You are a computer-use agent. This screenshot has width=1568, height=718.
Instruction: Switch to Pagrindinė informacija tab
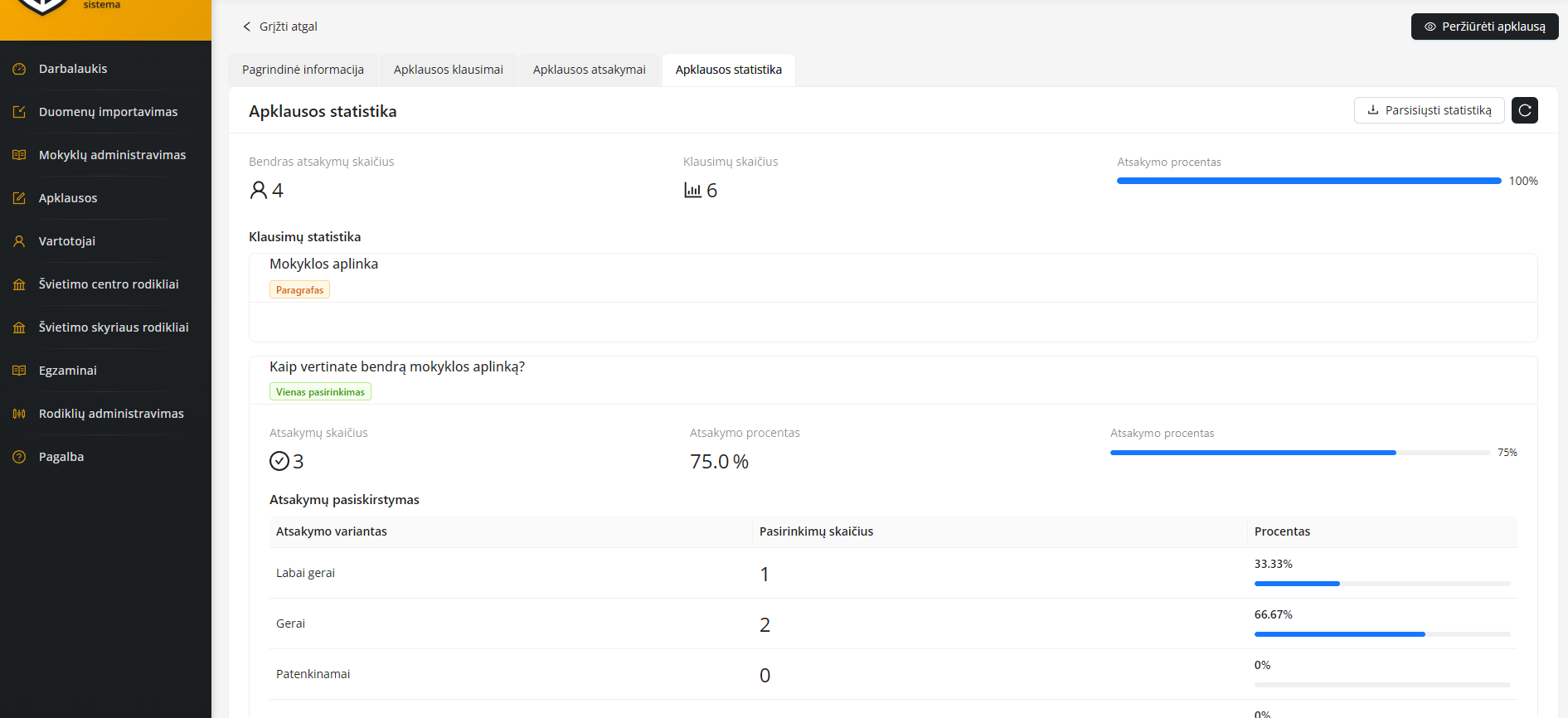coord(303,70)
